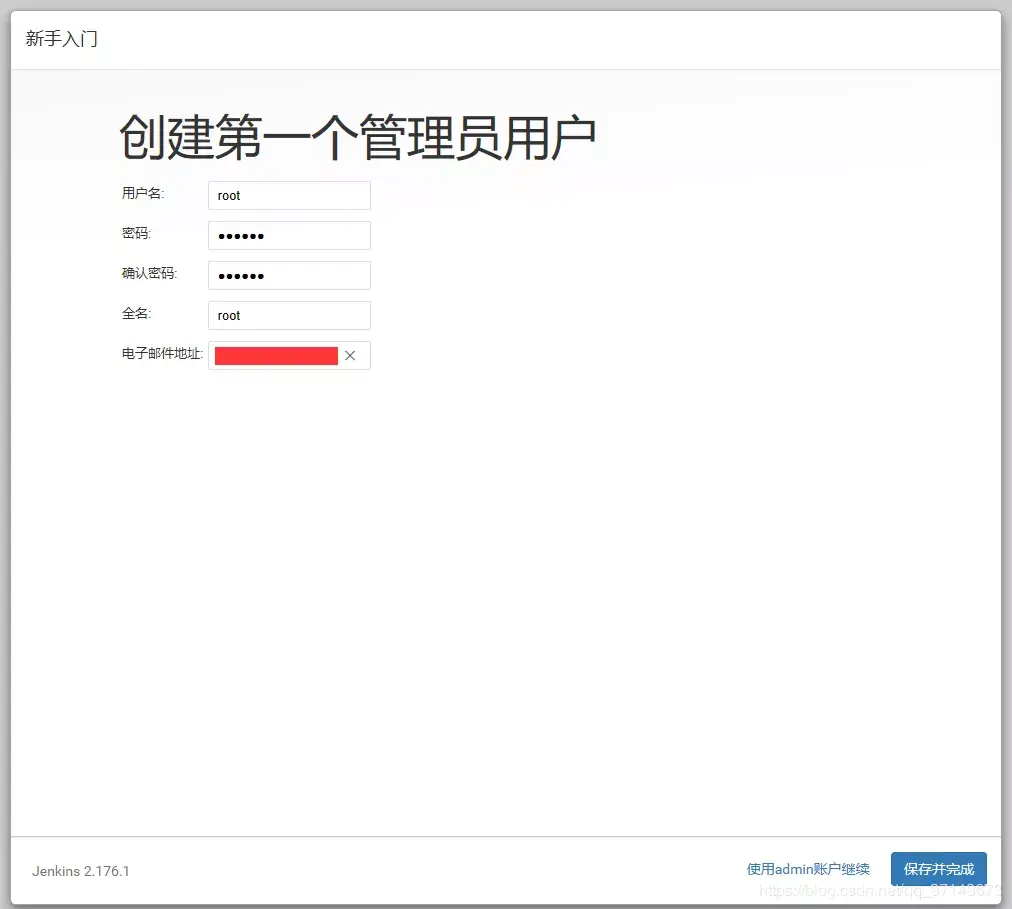Click the X icon to clear the email field
The image size is (1012, 909).
coord(351,355)
